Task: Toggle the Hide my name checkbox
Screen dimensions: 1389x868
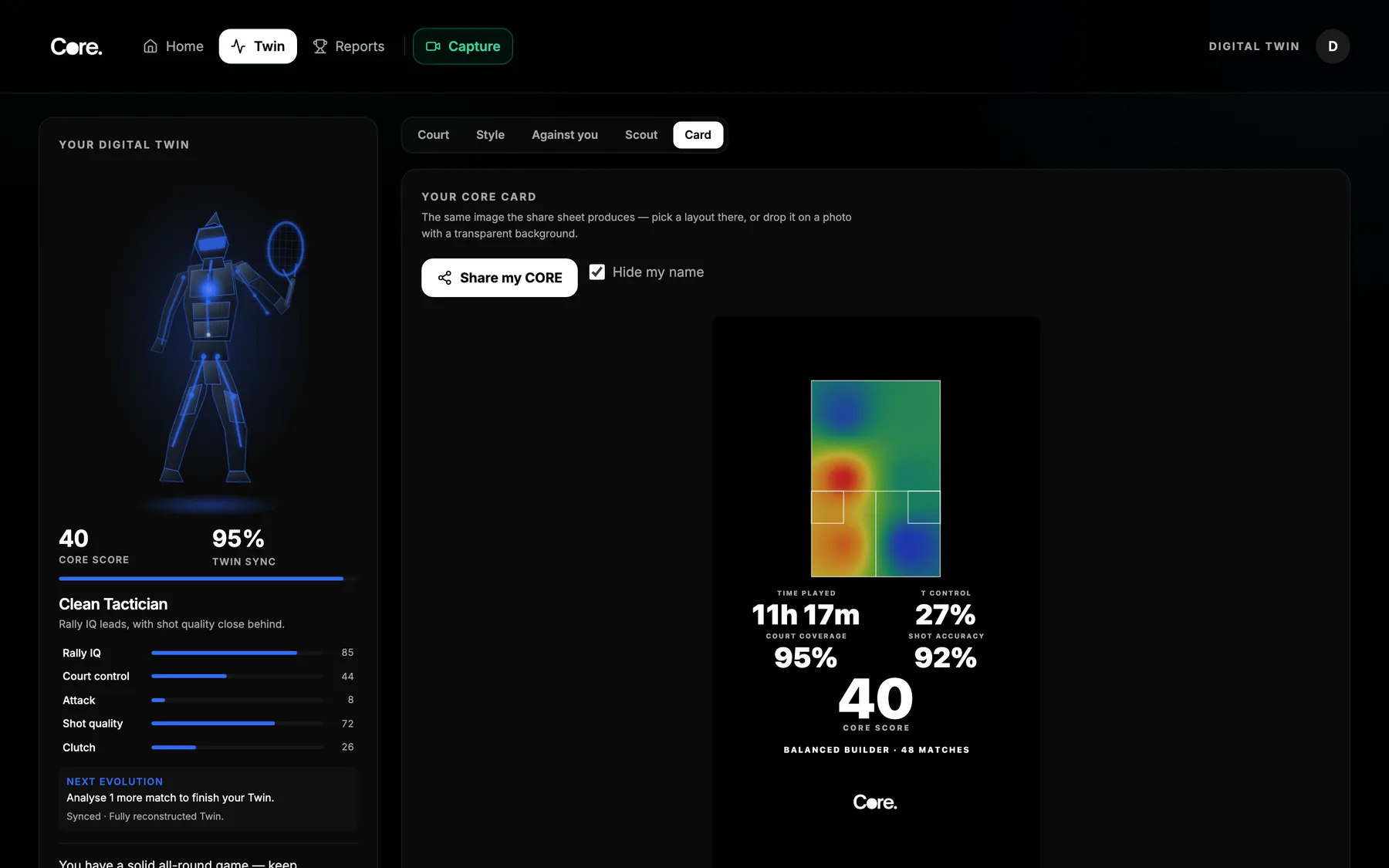Action: coord(596,272)
